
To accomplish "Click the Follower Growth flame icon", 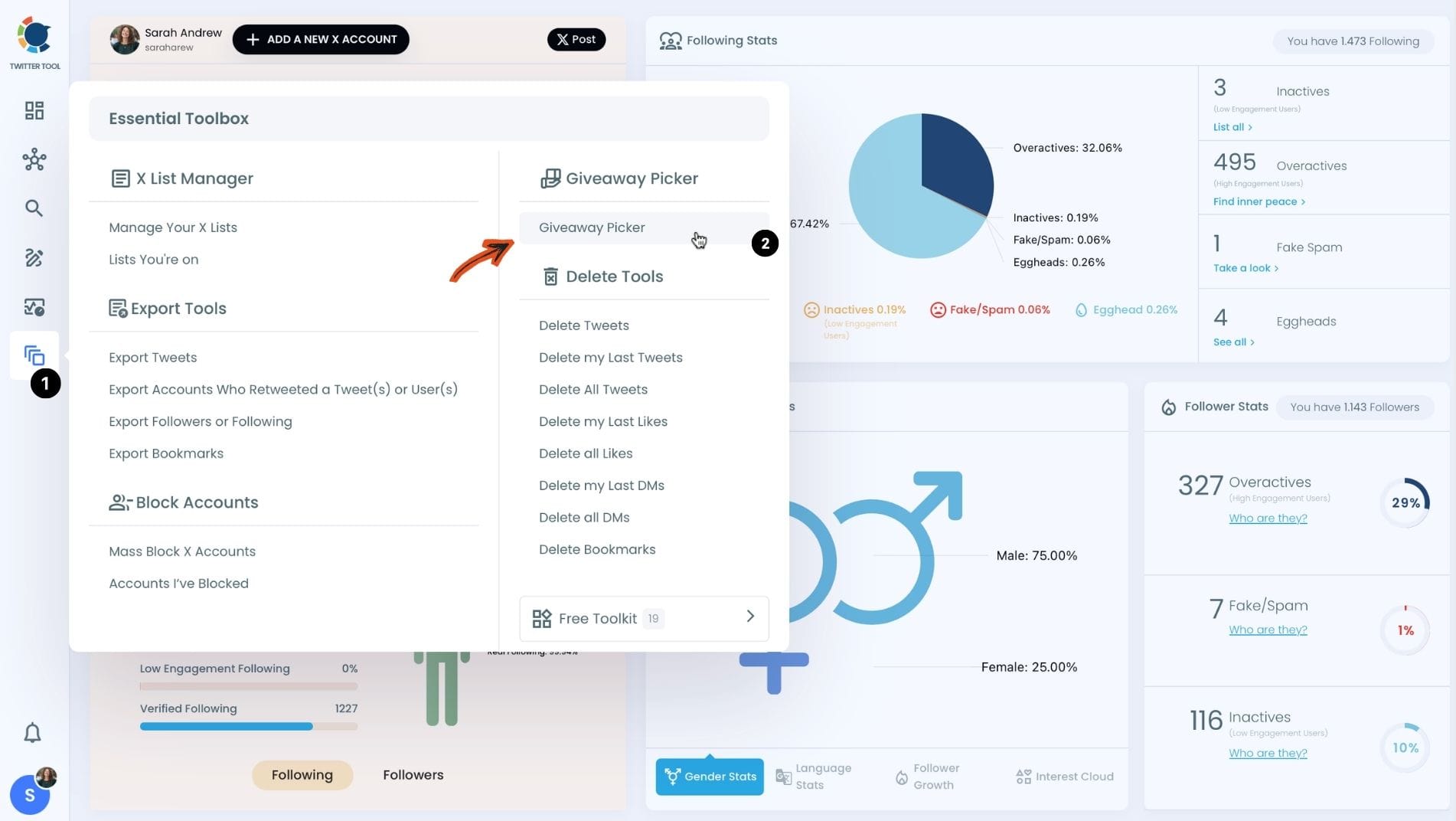I will (902, 777).
